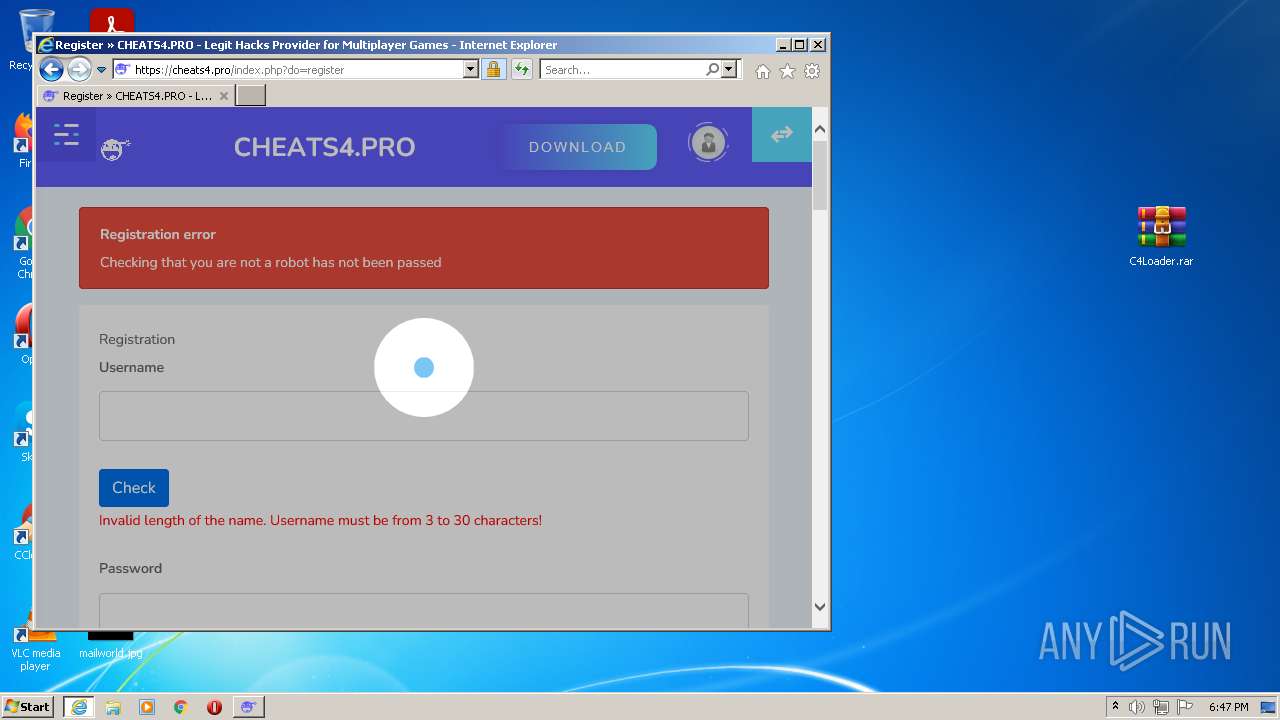Image resolution: width=1280 pixels, height=720 pixels.
Task: Open the user avatar profile icon
Action: coord(708,143)
